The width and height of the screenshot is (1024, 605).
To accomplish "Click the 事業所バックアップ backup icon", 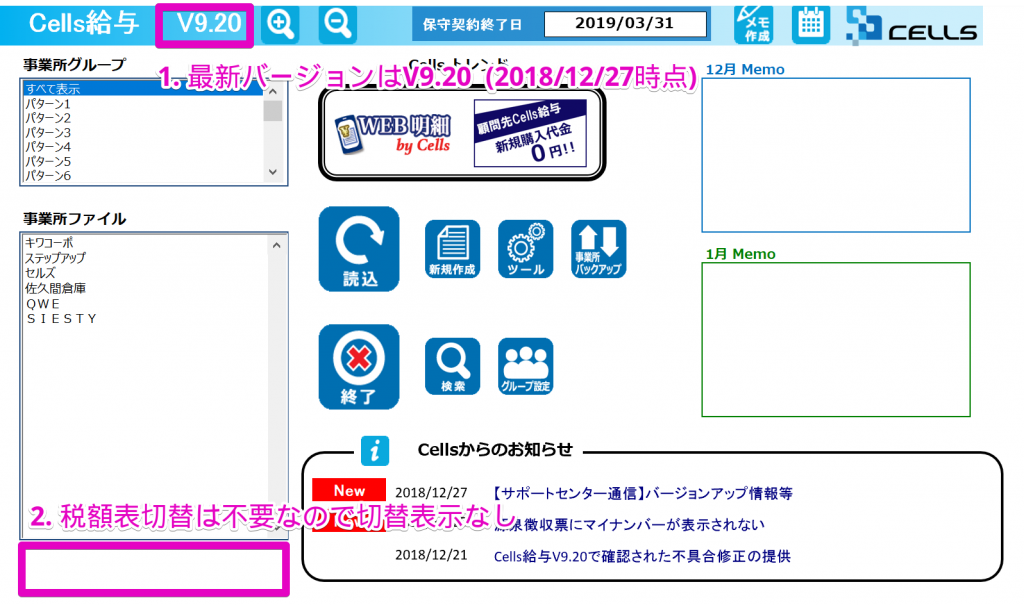I will [599, 249].
